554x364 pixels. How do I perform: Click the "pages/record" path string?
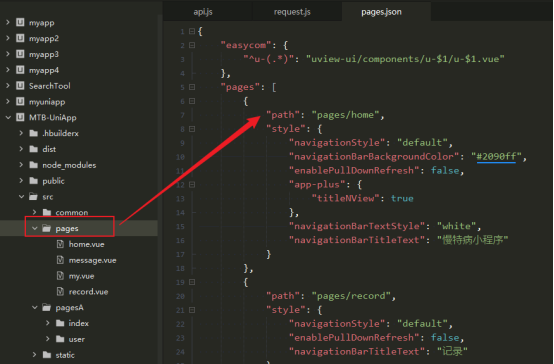[x=351, y=296]
